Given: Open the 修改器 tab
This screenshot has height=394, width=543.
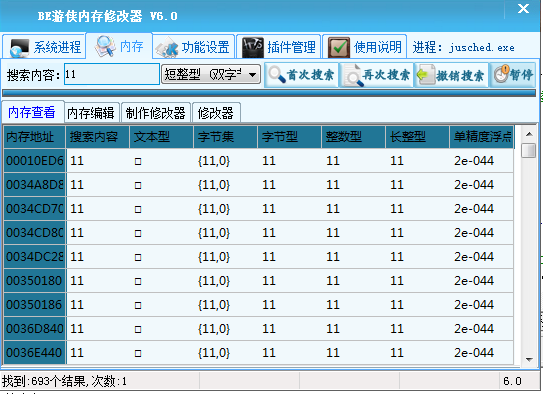Looking at the screenshot, I should point(216,113).
